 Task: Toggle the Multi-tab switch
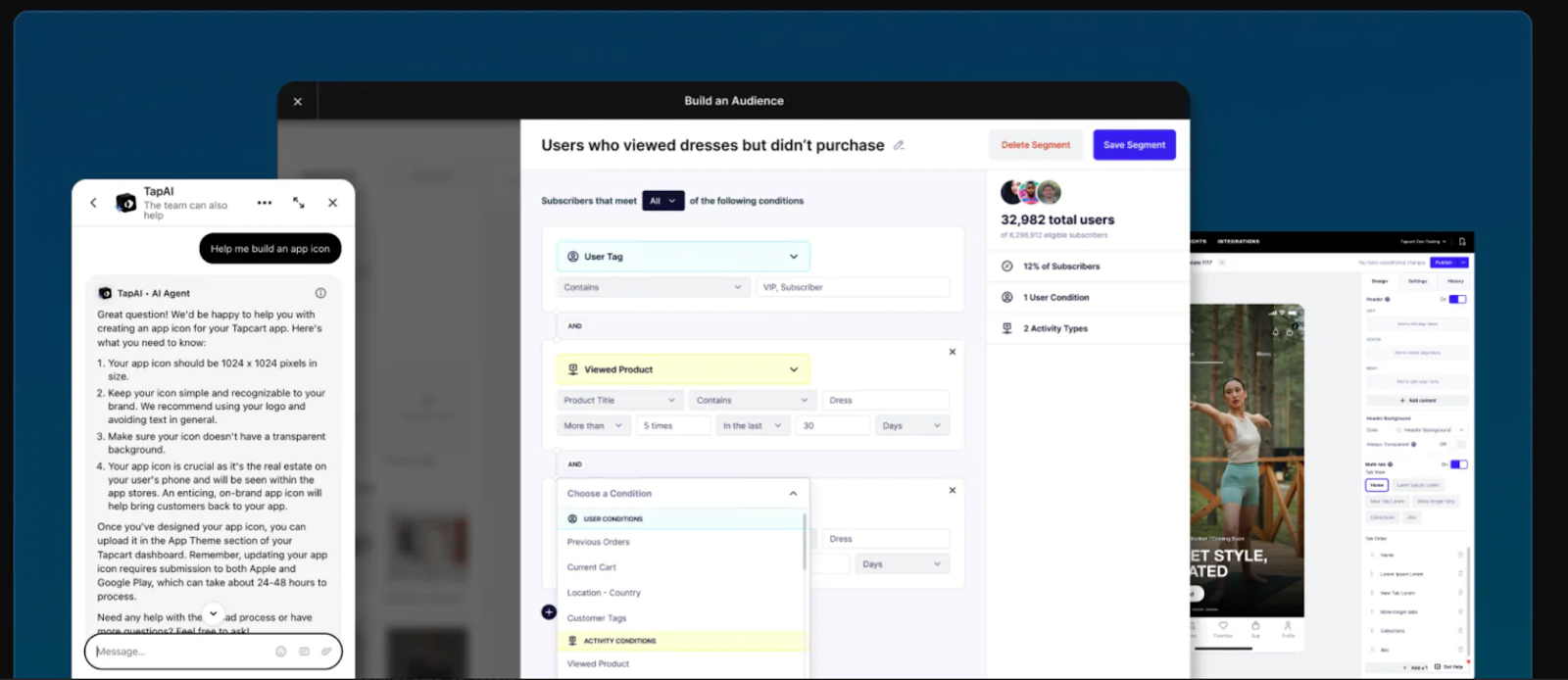pos(1458,464)
